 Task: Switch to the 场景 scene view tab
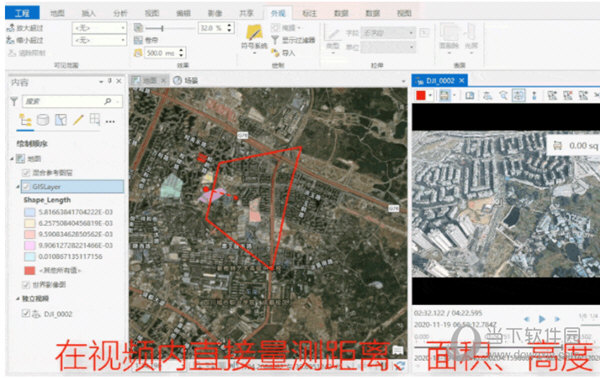186,80
